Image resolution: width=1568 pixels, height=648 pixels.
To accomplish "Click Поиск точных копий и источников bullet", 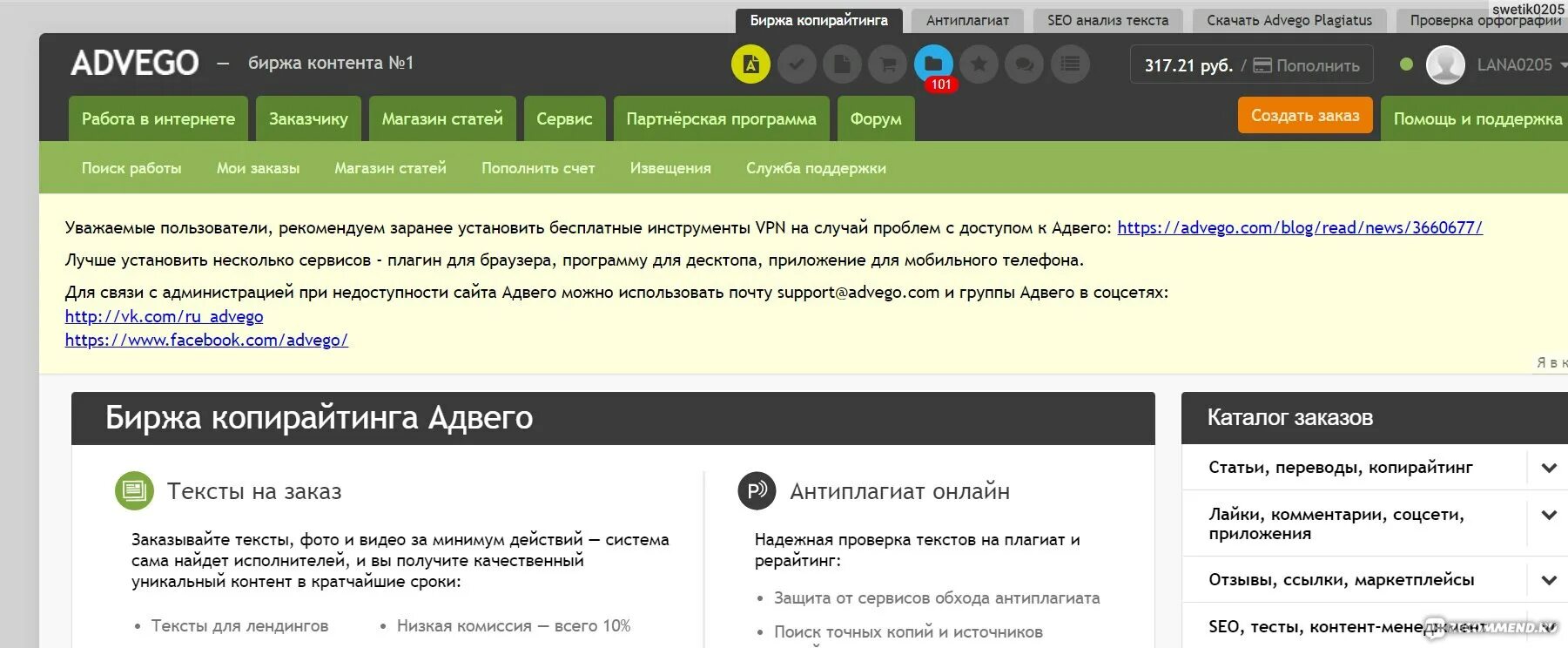I will (x=908, y=631).
